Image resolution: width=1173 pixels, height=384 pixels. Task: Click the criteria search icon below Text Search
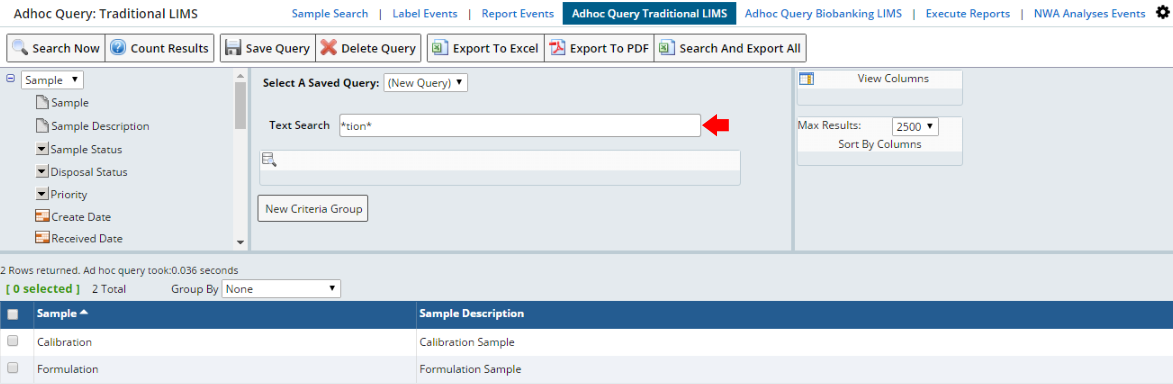point(269,159)
